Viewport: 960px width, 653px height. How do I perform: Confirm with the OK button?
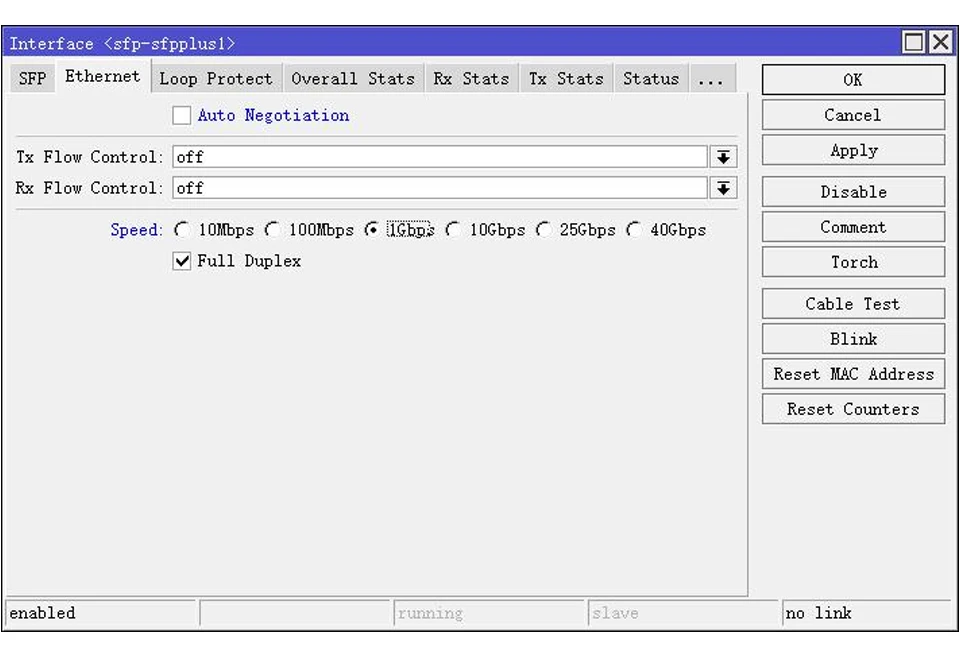coord(853,80)
